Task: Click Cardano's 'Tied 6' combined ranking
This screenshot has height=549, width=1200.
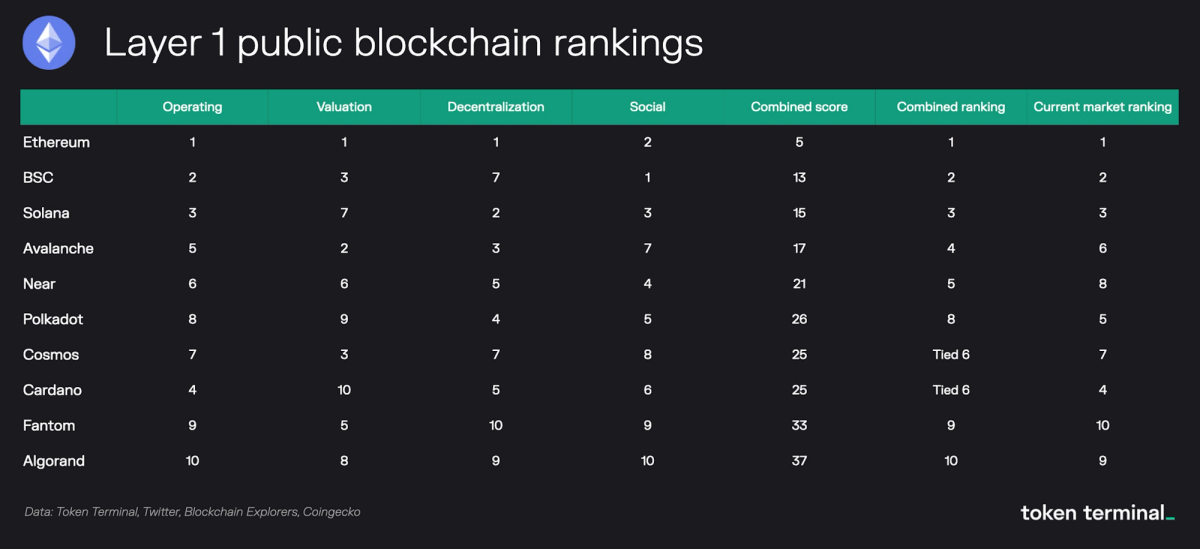Action: (x=951, y=390)
